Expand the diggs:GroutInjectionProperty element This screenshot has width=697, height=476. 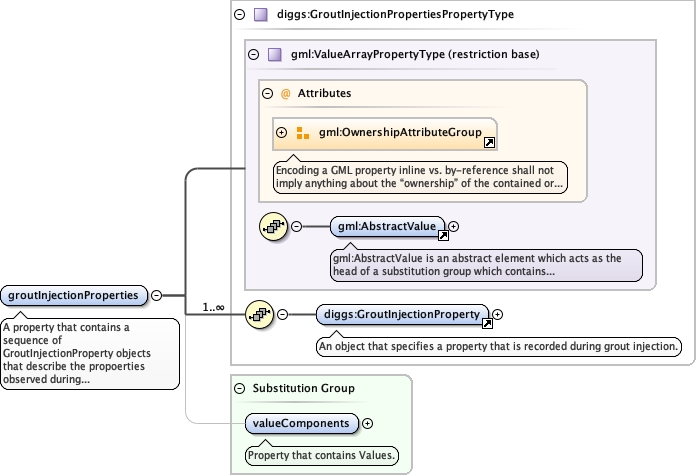pos(498,314)
